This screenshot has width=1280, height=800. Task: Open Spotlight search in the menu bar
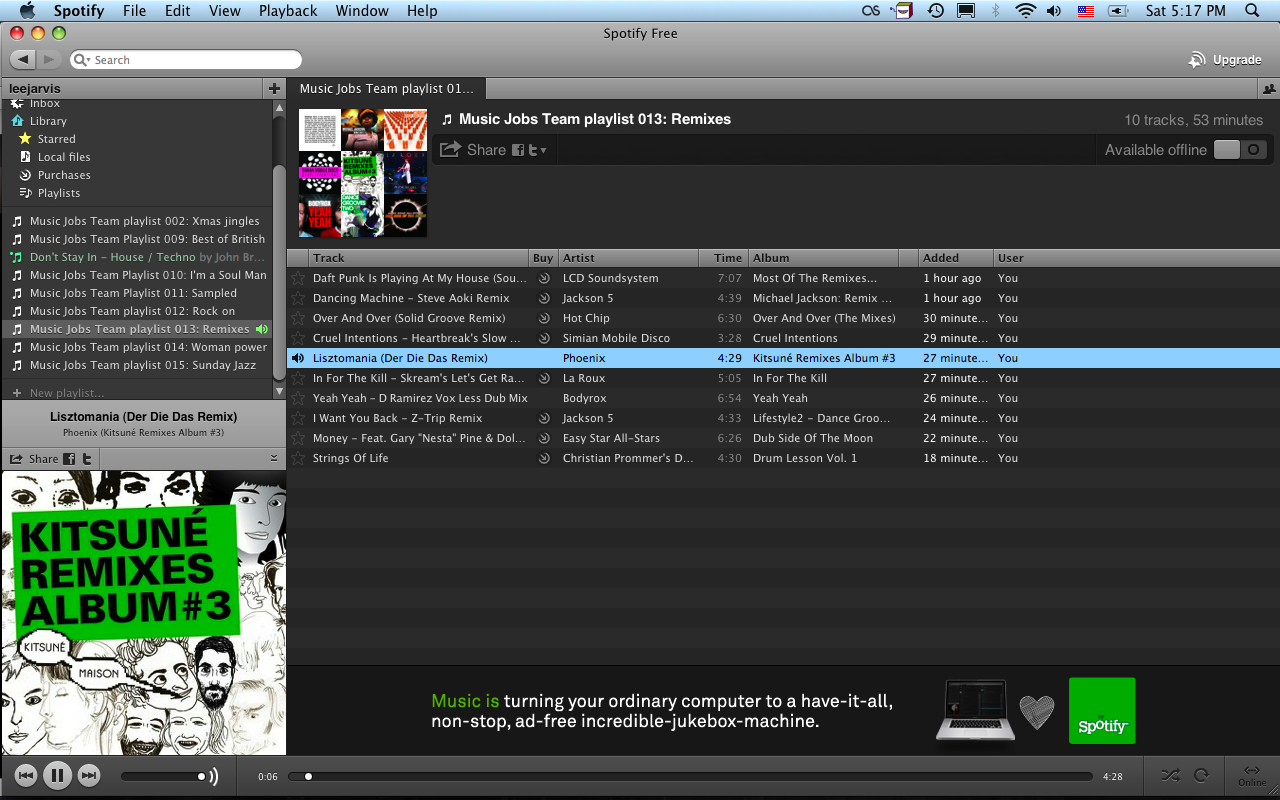click(x=1252, y=11)
